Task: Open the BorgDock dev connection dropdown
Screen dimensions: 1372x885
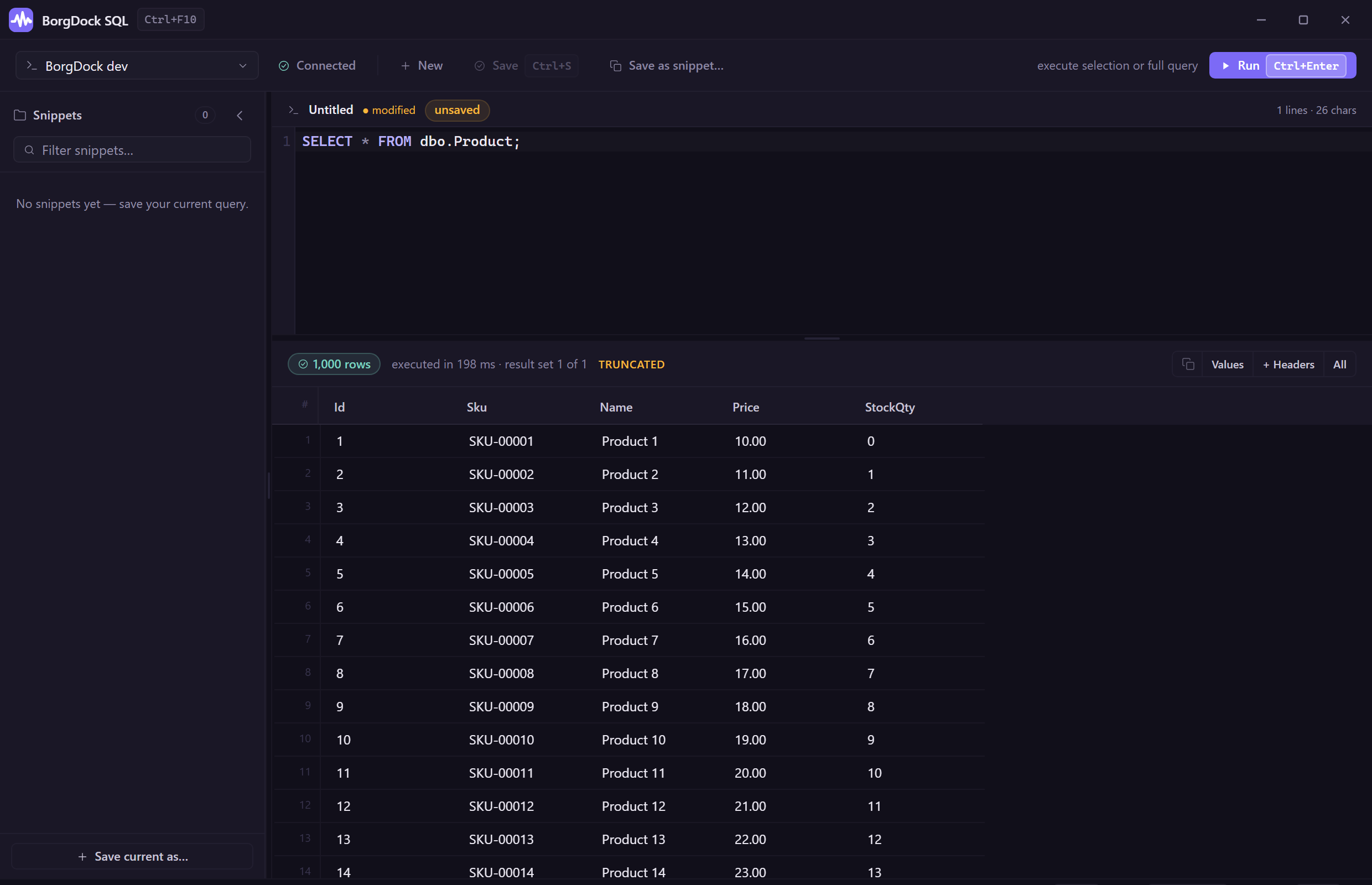Action: [137, 66]
